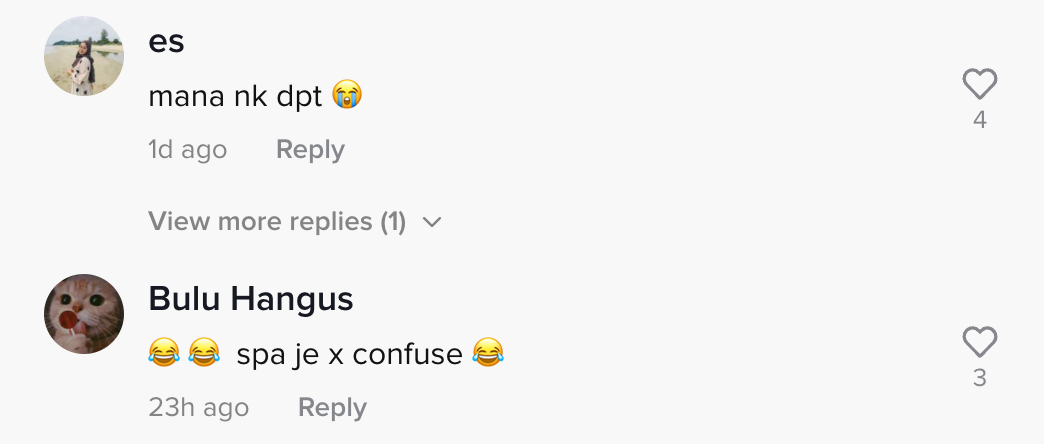Click the crying emoji in es comment

(347, 96)
